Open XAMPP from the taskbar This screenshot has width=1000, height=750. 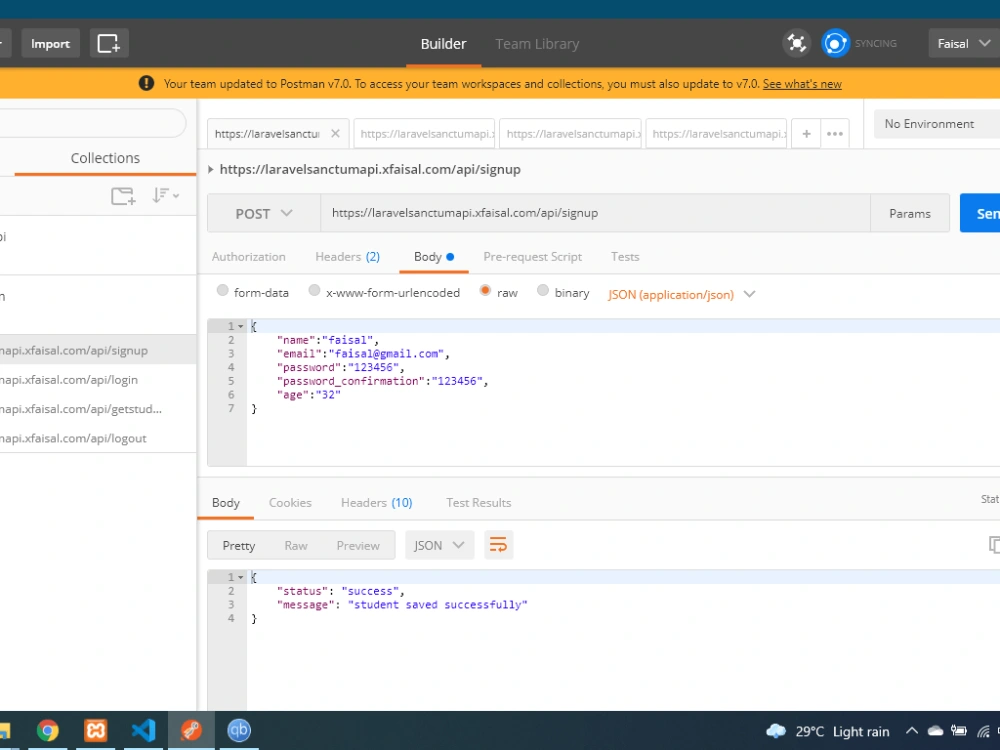96,730
